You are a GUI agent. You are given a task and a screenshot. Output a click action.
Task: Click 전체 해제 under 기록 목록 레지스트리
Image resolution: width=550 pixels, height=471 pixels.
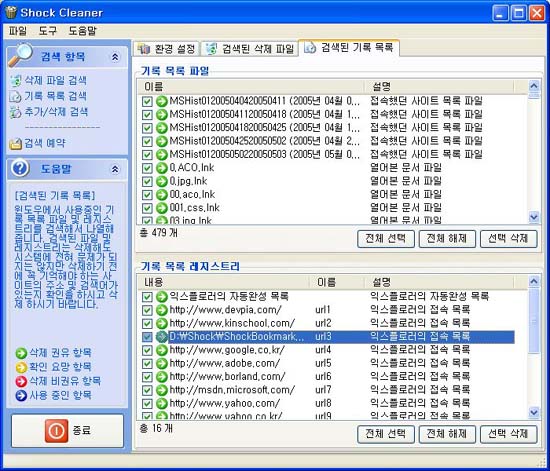point(447,434)
